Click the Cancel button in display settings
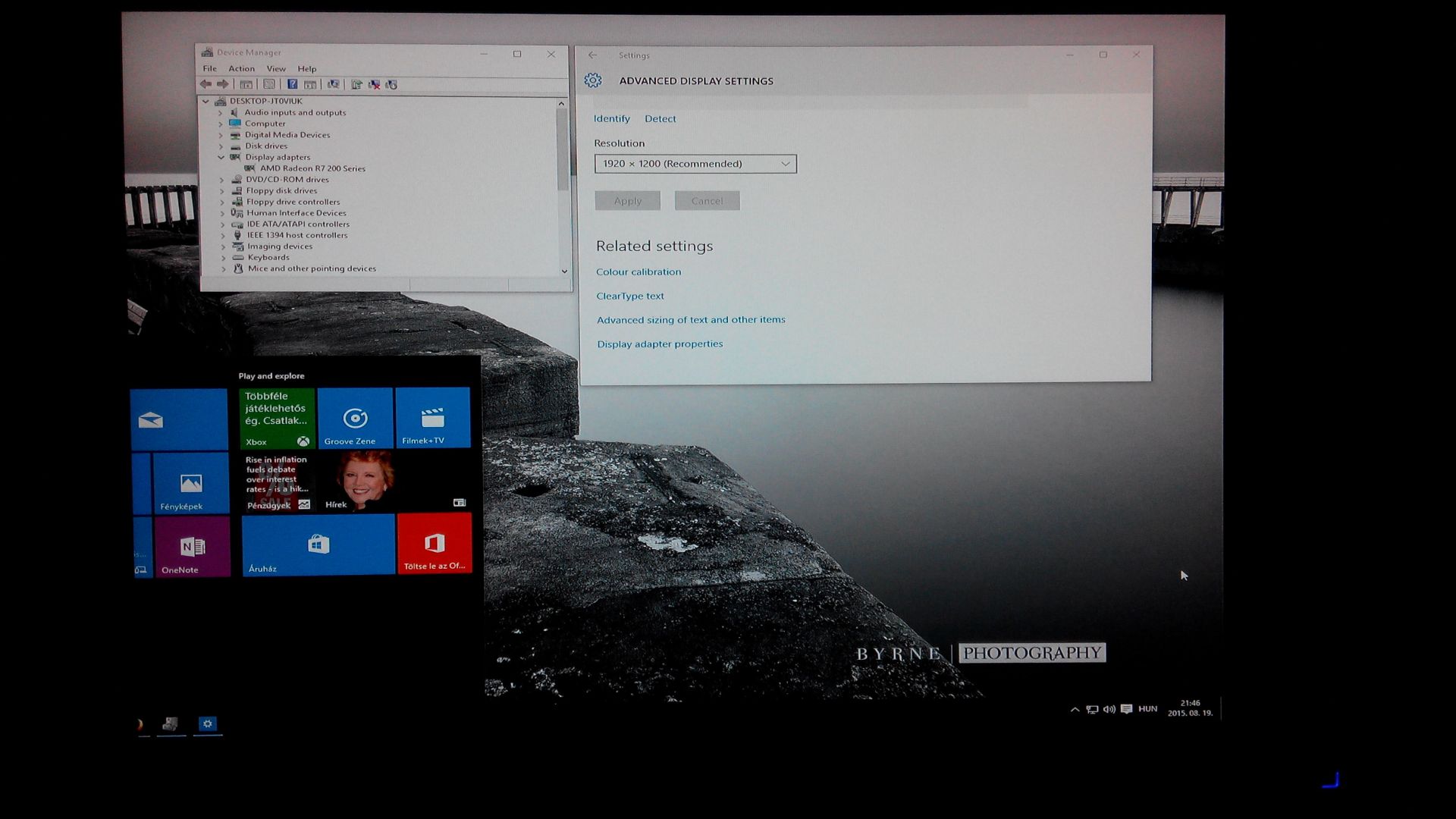 (x=707, y=201)
